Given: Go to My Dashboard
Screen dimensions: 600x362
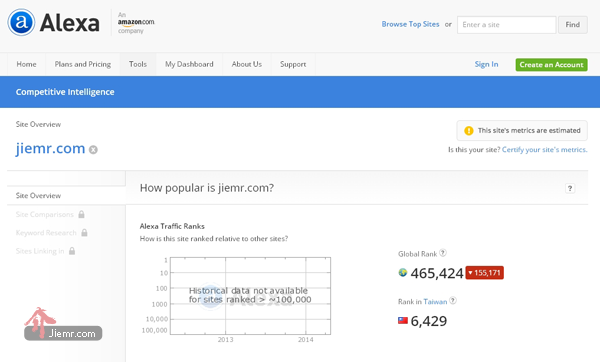Looking at the screenshot, I should point(189,64).
